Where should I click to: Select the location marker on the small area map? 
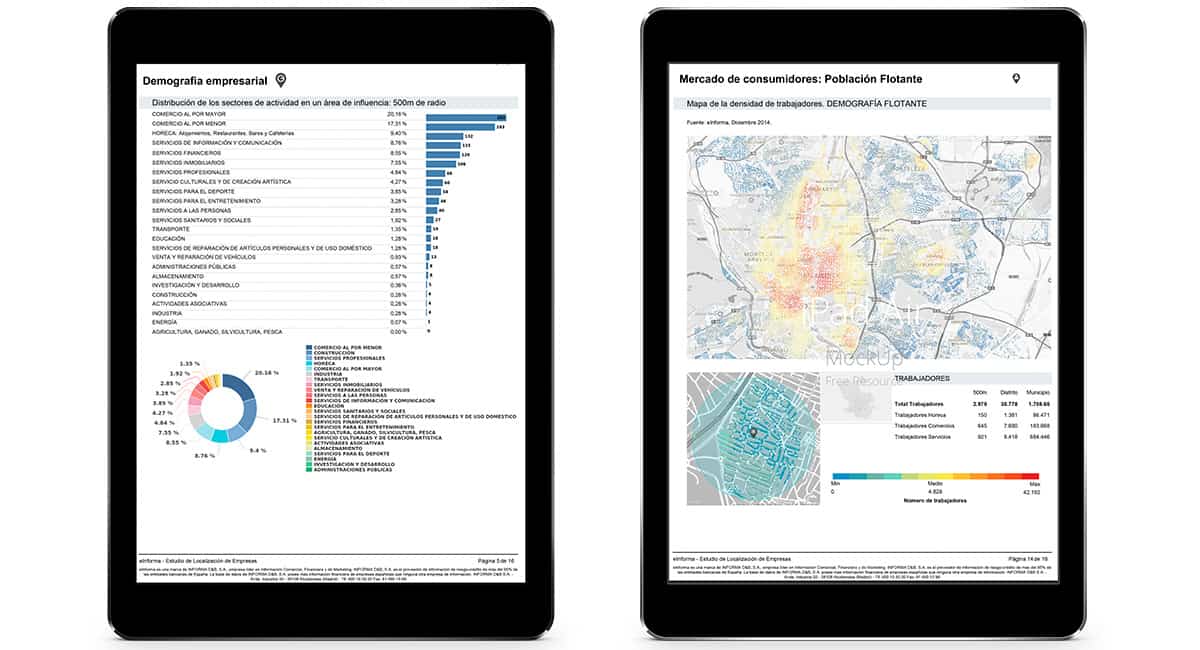click(753, 433)
